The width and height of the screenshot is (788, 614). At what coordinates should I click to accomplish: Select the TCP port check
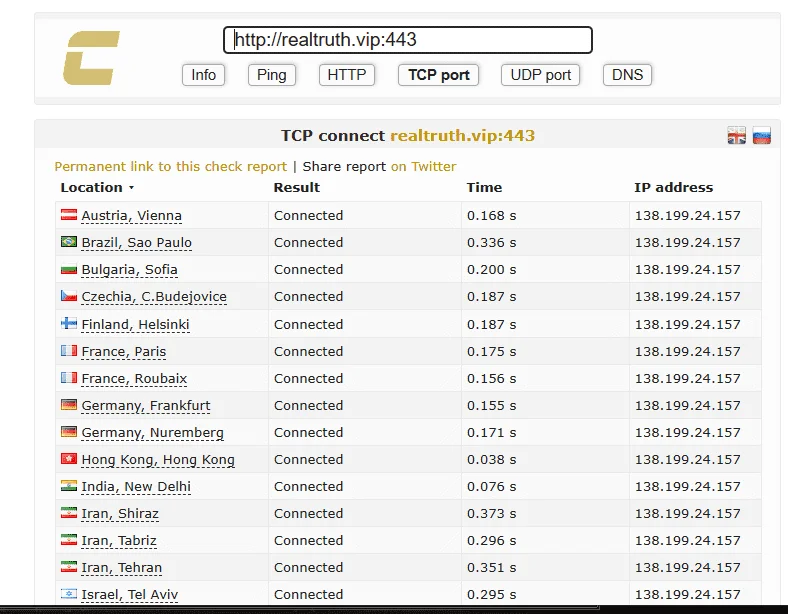438,75
